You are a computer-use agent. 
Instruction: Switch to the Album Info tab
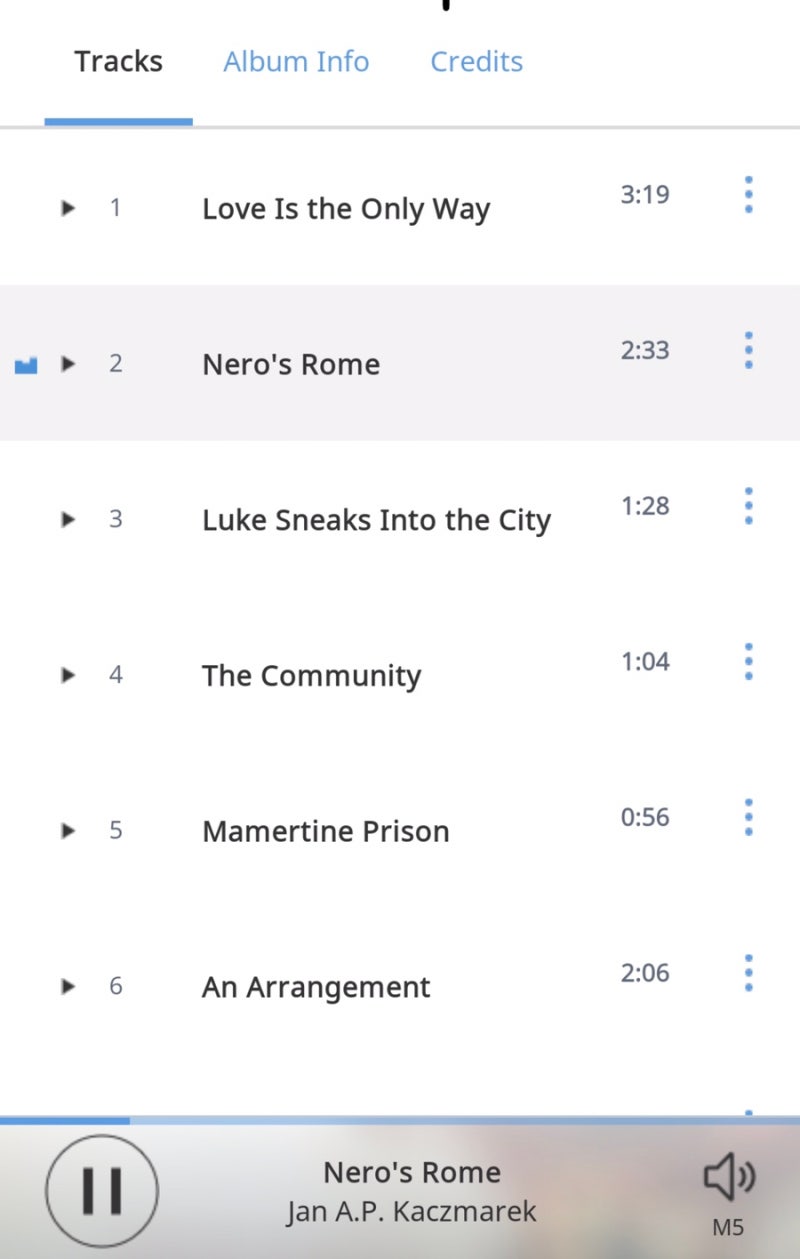[296, 61]
